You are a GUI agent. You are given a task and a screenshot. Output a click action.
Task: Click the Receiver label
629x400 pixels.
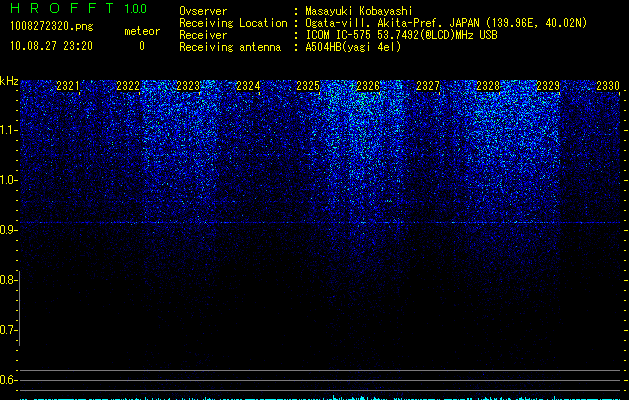click(x=203, y=35)
